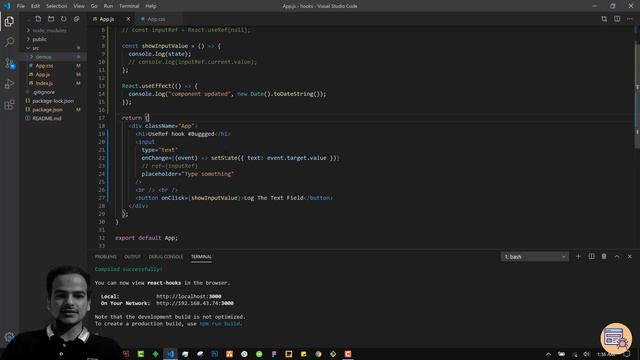Open the Terminal menu

(x=129, y=6)
